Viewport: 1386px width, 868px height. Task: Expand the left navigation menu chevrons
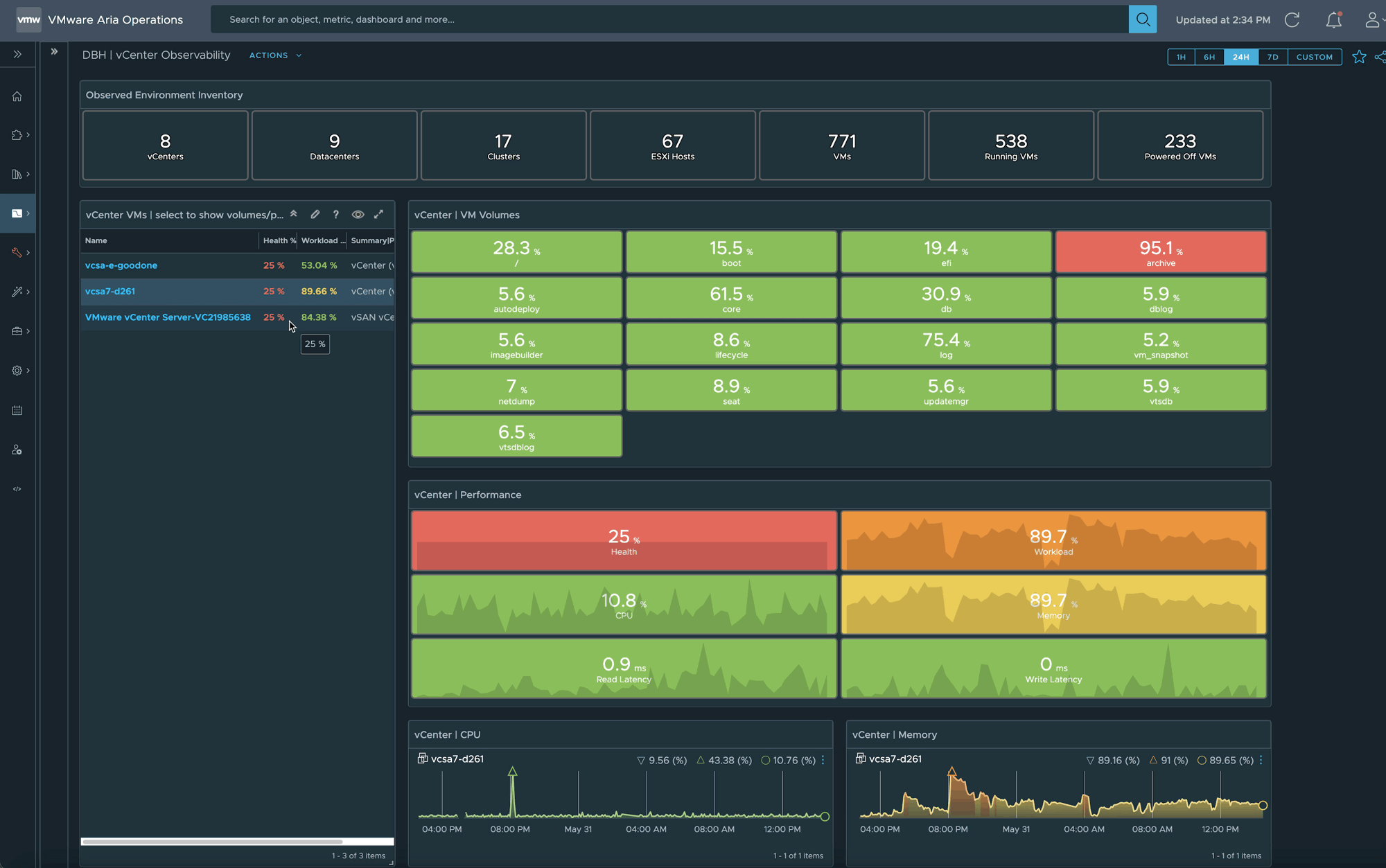coord(17,54)
